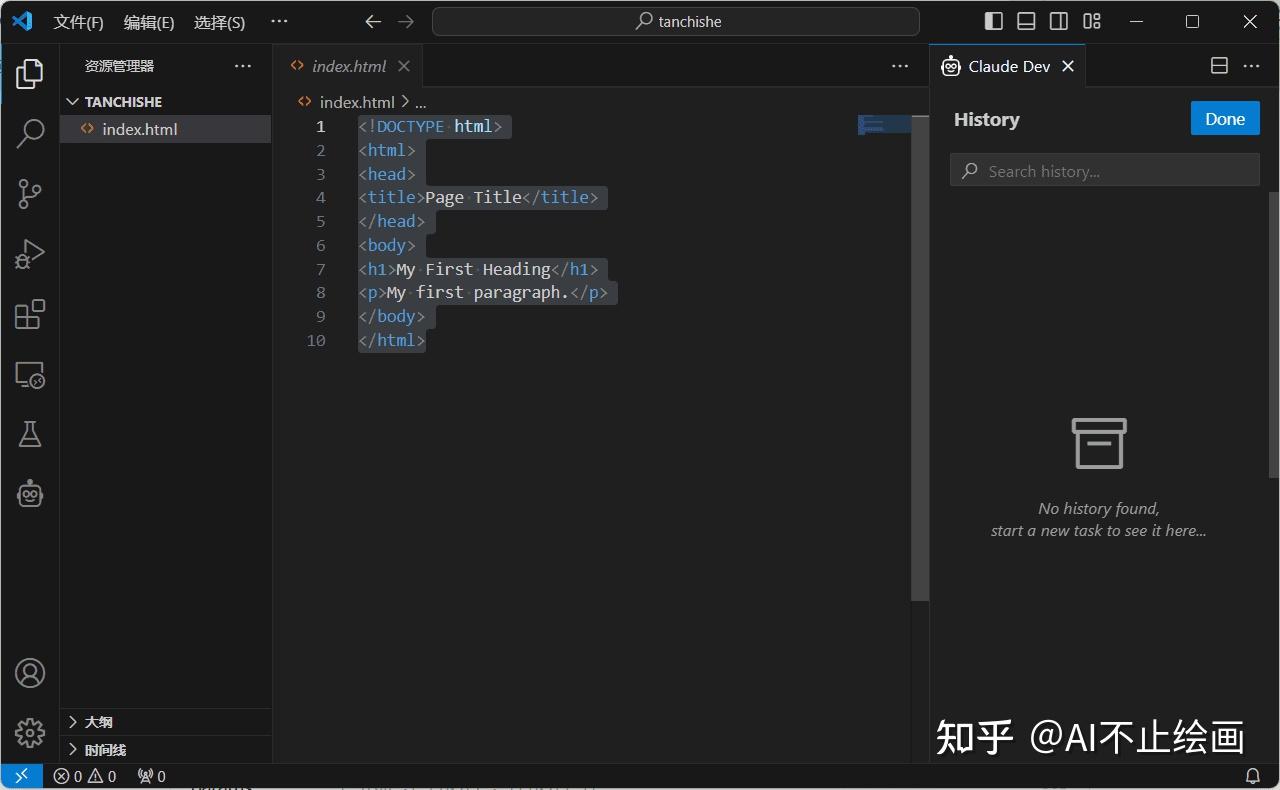Viewport: 1280px width, 790px height.
Task: Open the Explorer panel more actions ellipsis
Action: tap(243, 66)
